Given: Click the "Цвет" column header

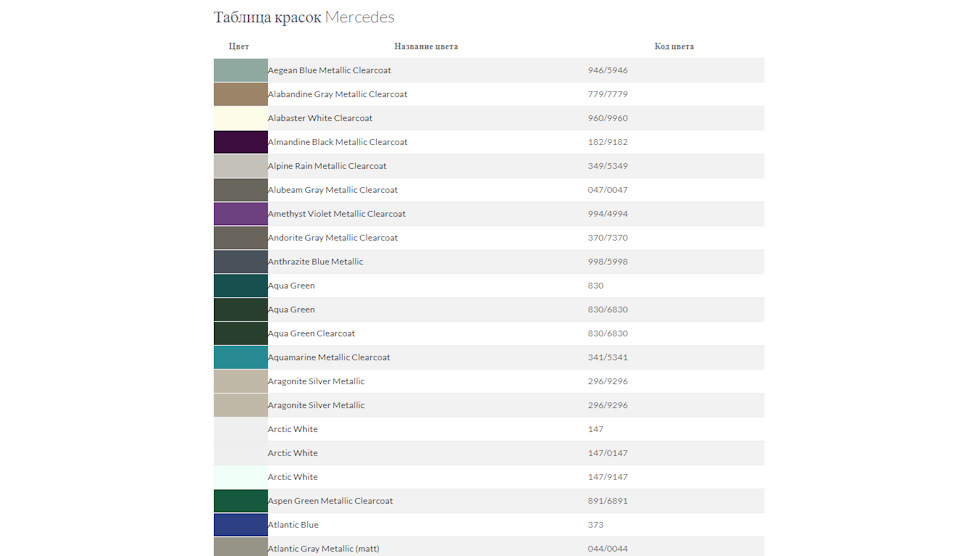Looking at the screenshot, I should [239, 47].
